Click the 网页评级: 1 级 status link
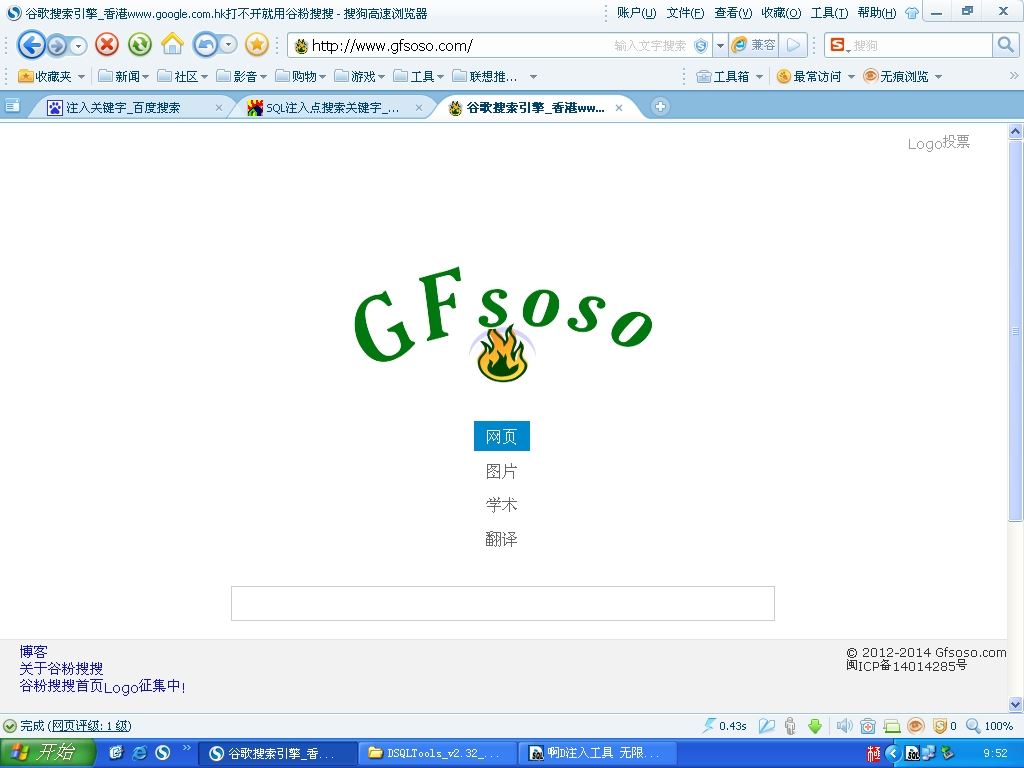1024x768 pixels. click(89, 726)
